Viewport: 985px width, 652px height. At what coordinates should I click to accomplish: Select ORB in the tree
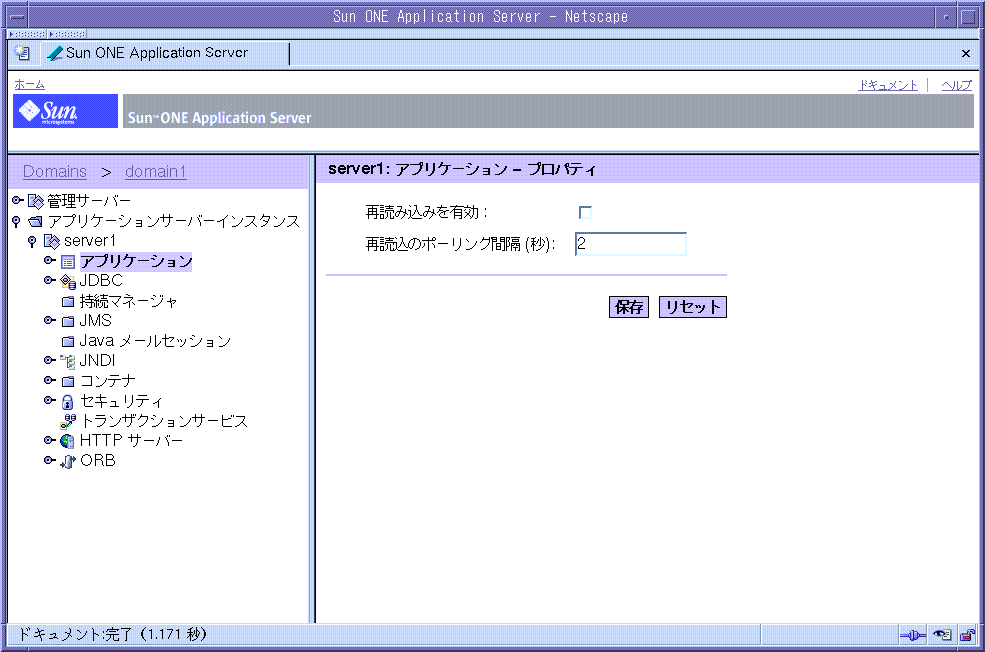click(97, 460)
